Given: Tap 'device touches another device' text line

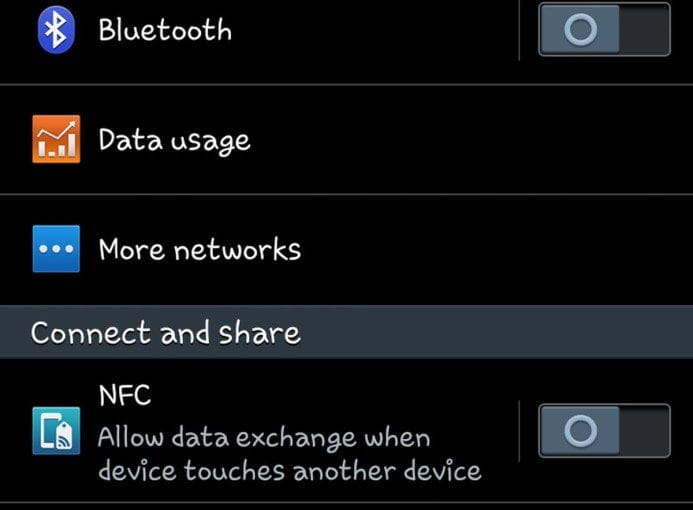Looking at the screenshot, I should point(289,470).
